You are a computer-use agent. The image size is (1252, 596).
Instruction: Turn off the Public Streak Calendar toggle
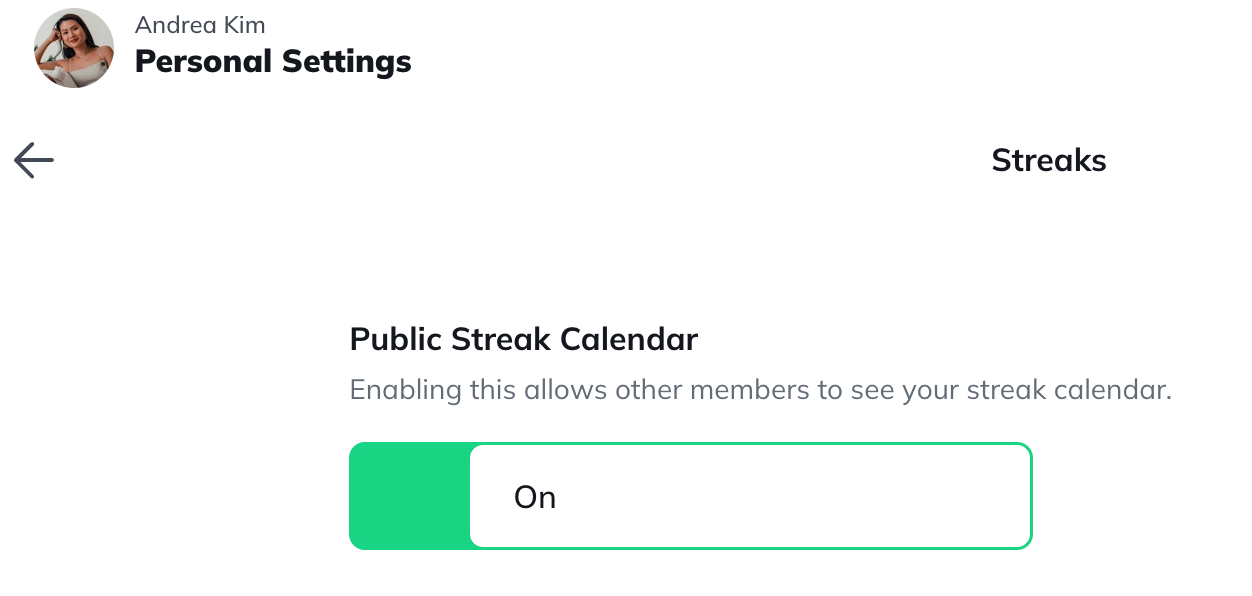click(690, 496)
